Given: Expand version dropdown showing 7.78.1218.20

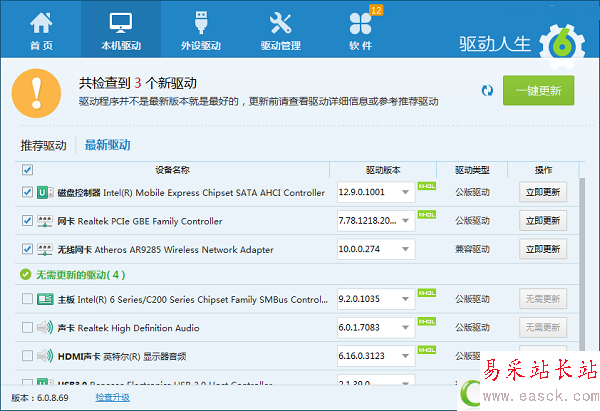Looking at the screenshot, I should pyautogui.click(x=406, y=221).
